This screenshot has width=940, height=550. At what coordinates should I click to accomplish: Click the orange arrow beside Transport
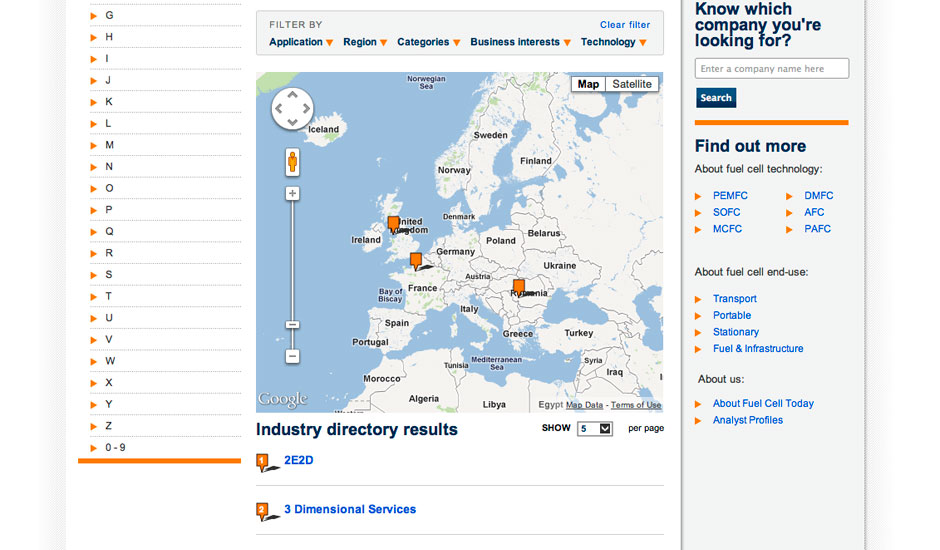coord(698,299)
